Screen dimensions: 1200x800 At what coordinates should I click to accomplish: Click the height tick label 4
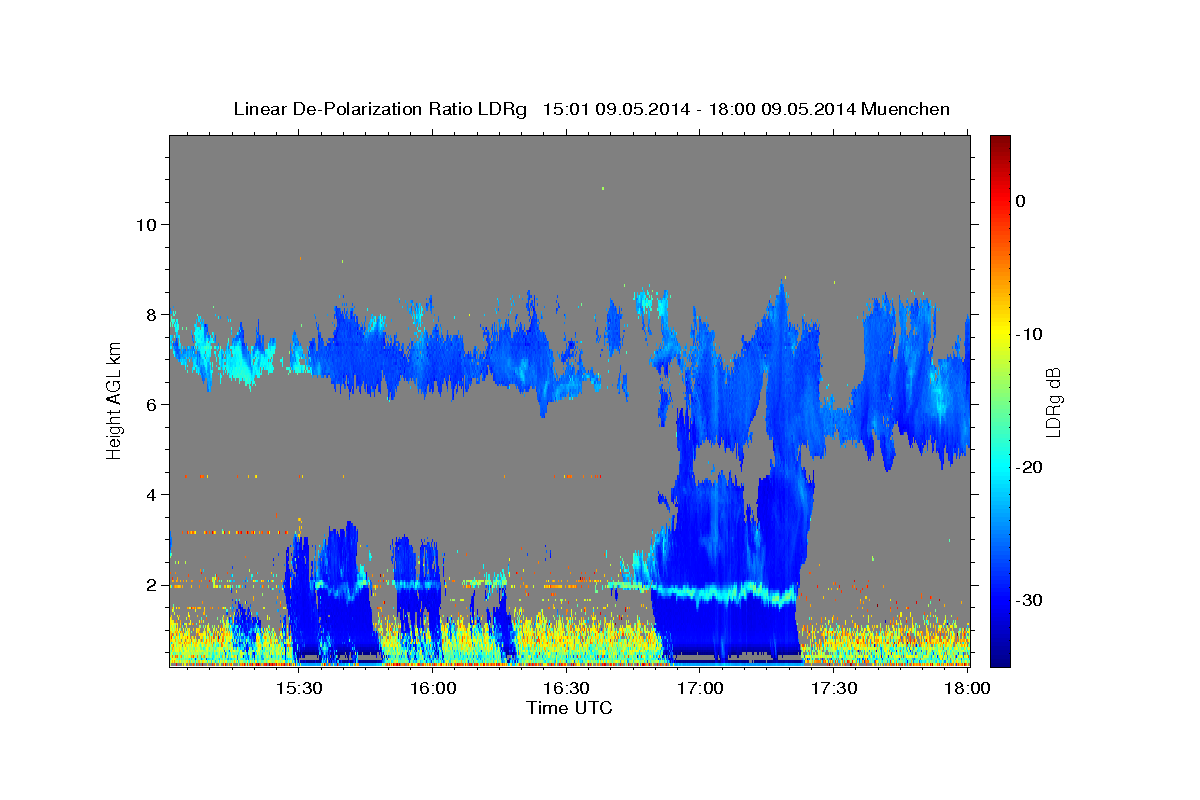(x=152, y=494)
